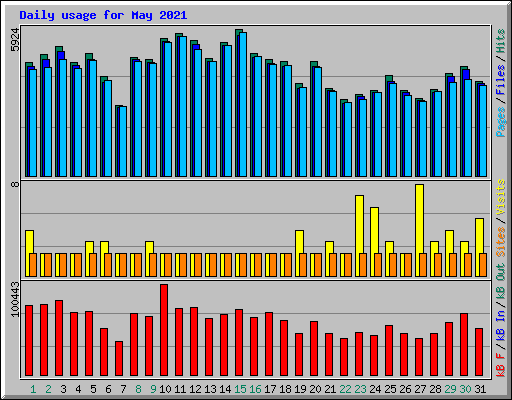Click the 5924 hits axis value

point(15,40)
